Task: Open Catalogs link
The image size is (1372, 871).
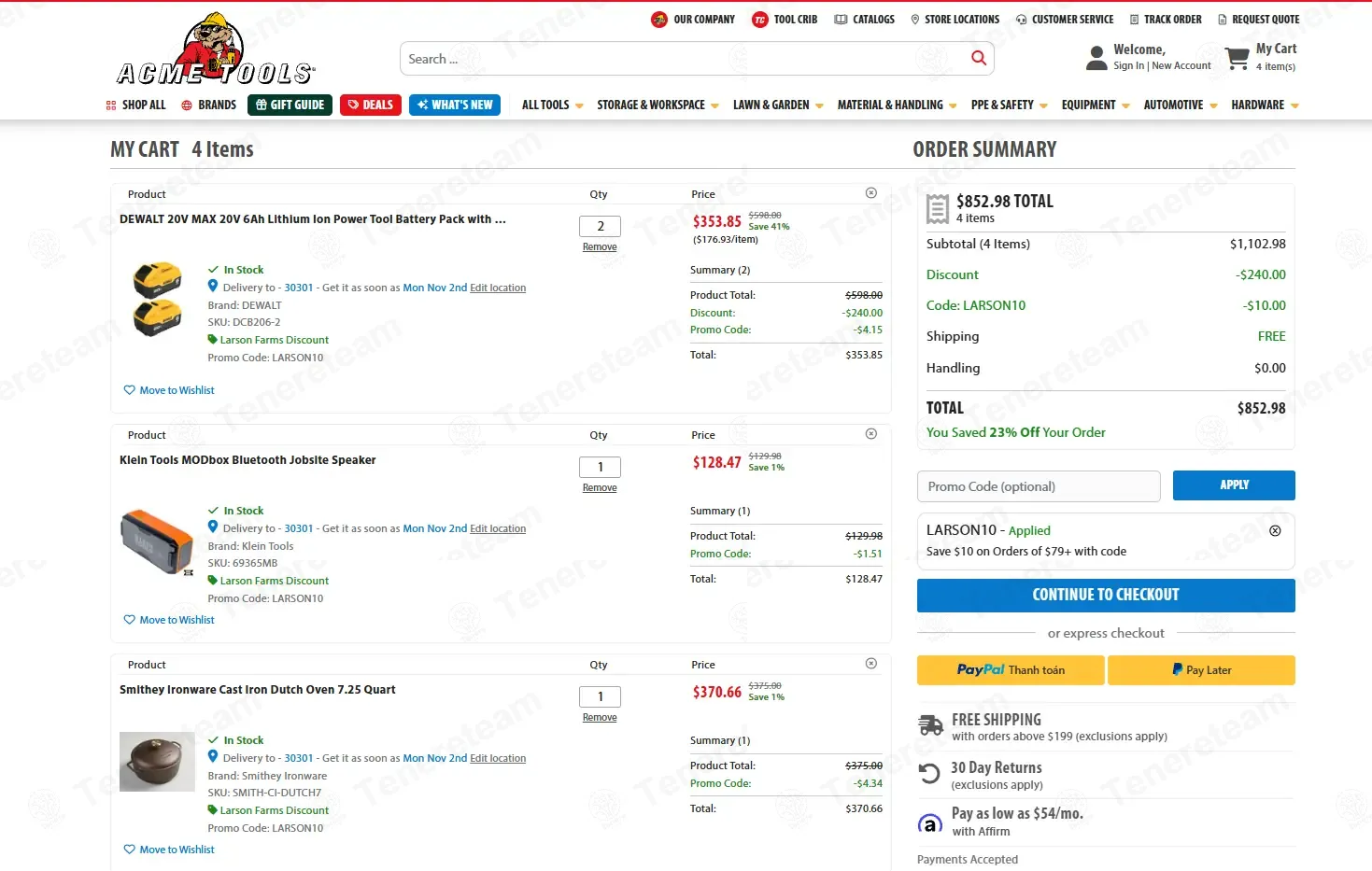Action: (x=865, y=20)
